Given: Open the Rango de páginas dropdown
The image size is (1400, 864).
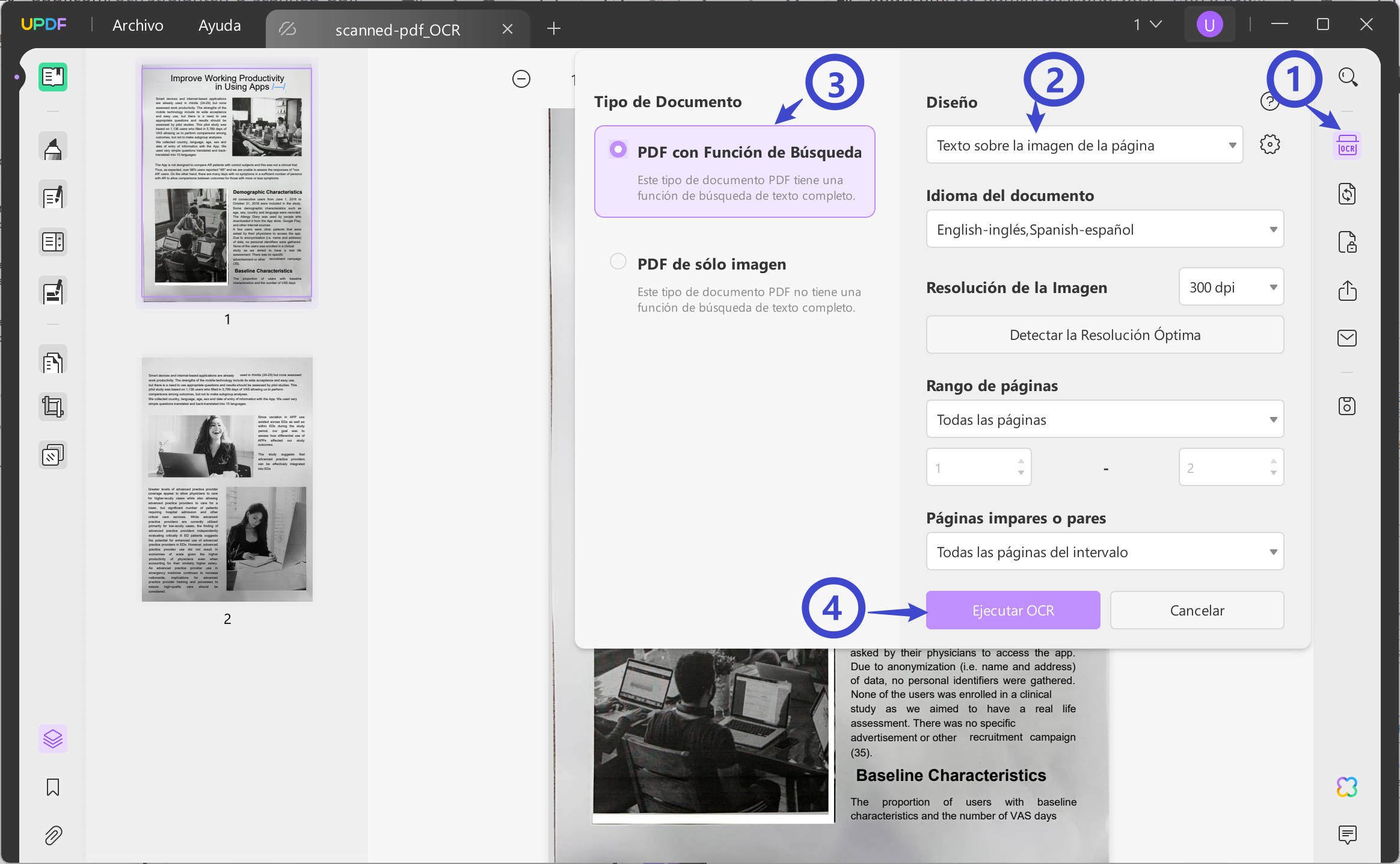Looking at the screenshot, I should click(1104, 419).
